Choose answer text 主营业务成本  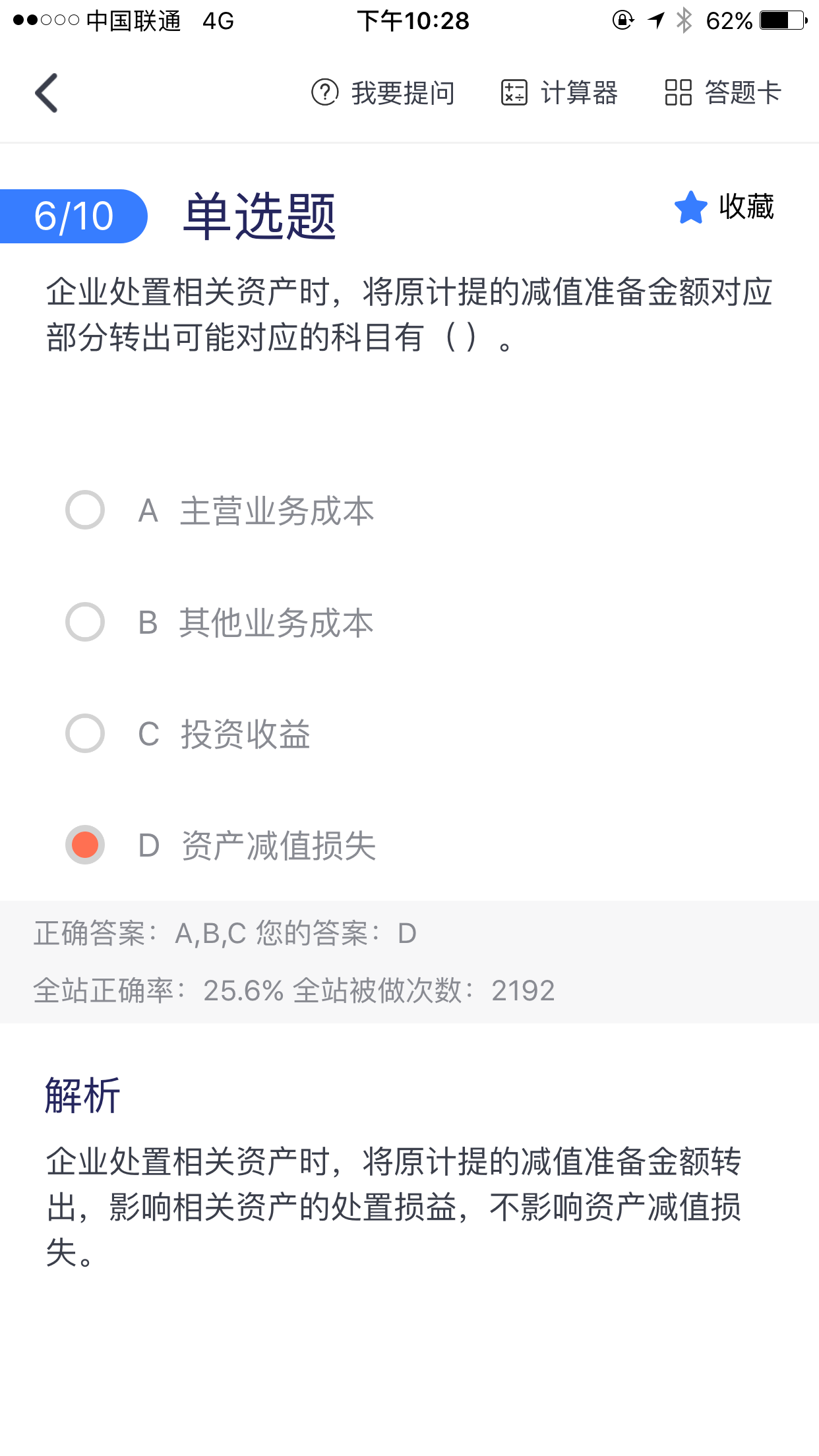[x=277, y=511]
